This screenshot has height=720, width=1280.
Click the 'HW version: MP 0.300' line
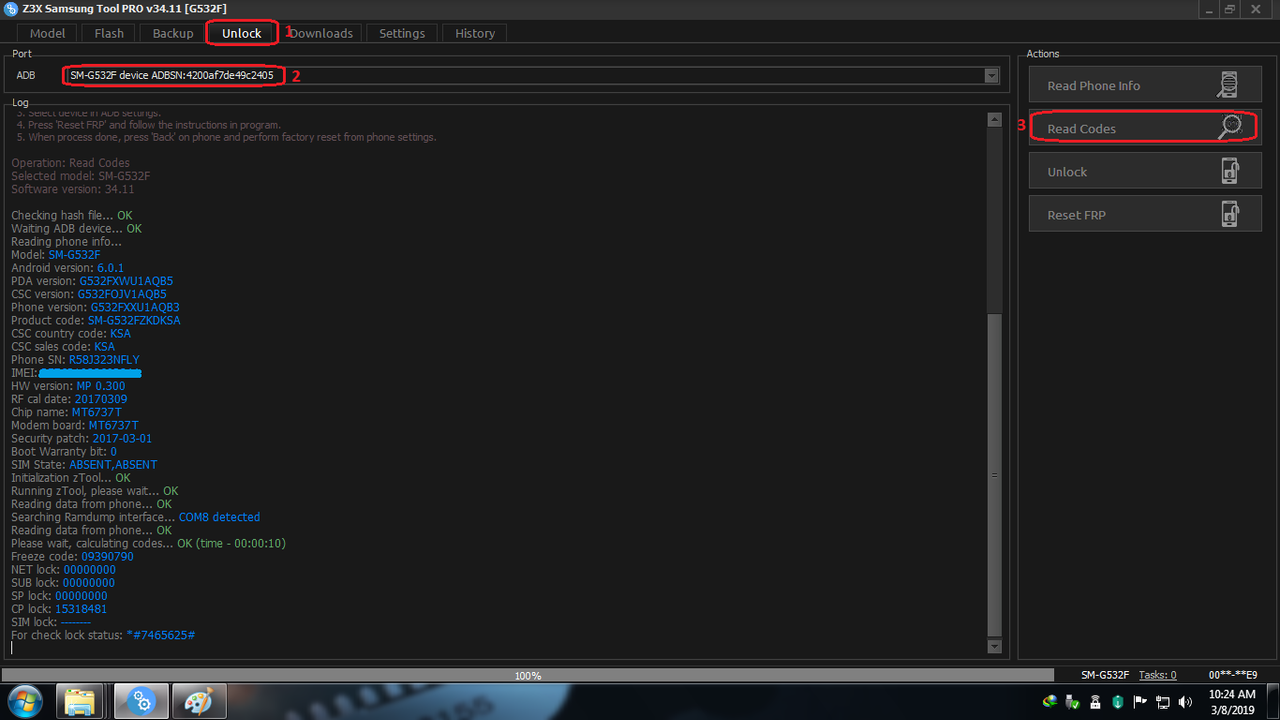(68, 386)
